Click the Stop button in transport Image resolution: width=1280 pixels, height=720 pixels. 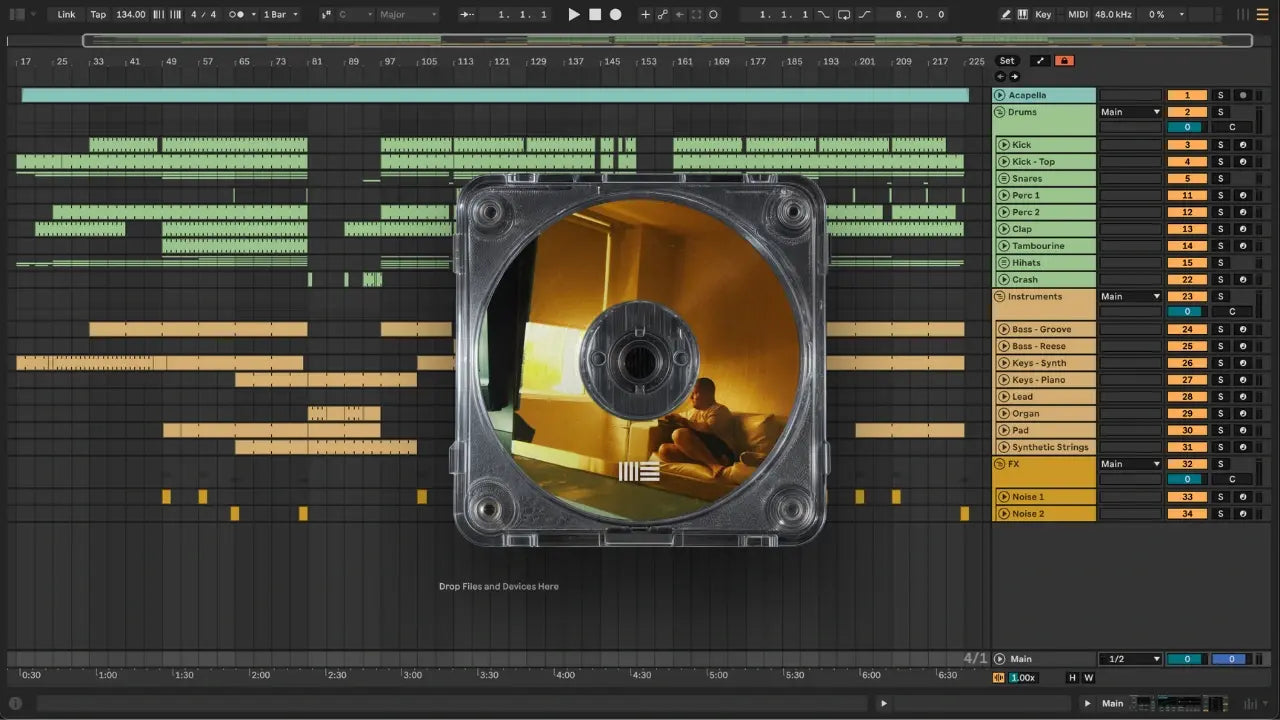pyautogui.click(x=595, y=15)
